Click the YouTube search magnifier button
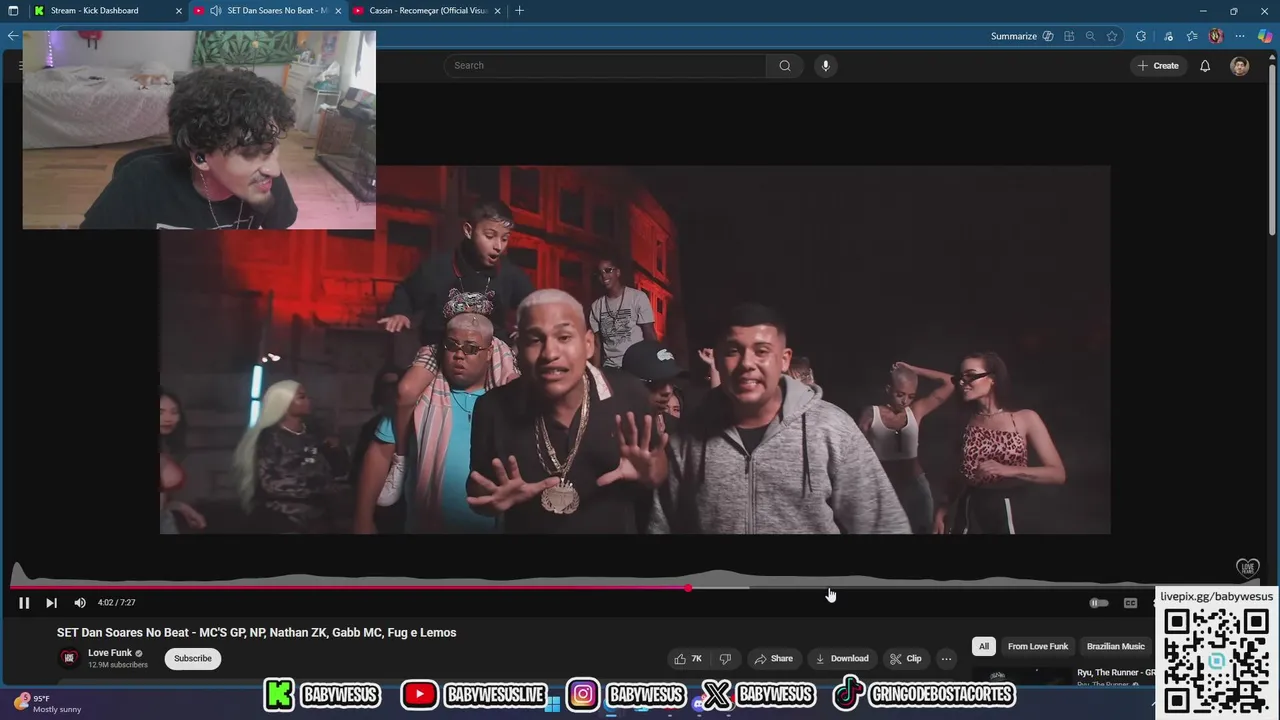This screenshot has height=720, width=1280. (785, 66)
